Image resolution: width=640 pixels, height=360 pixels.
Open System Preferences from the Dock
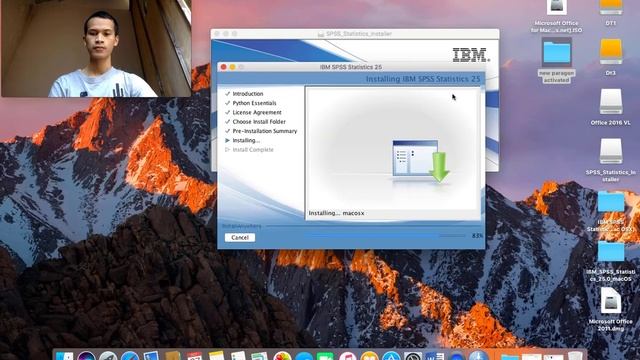point(413,356)
